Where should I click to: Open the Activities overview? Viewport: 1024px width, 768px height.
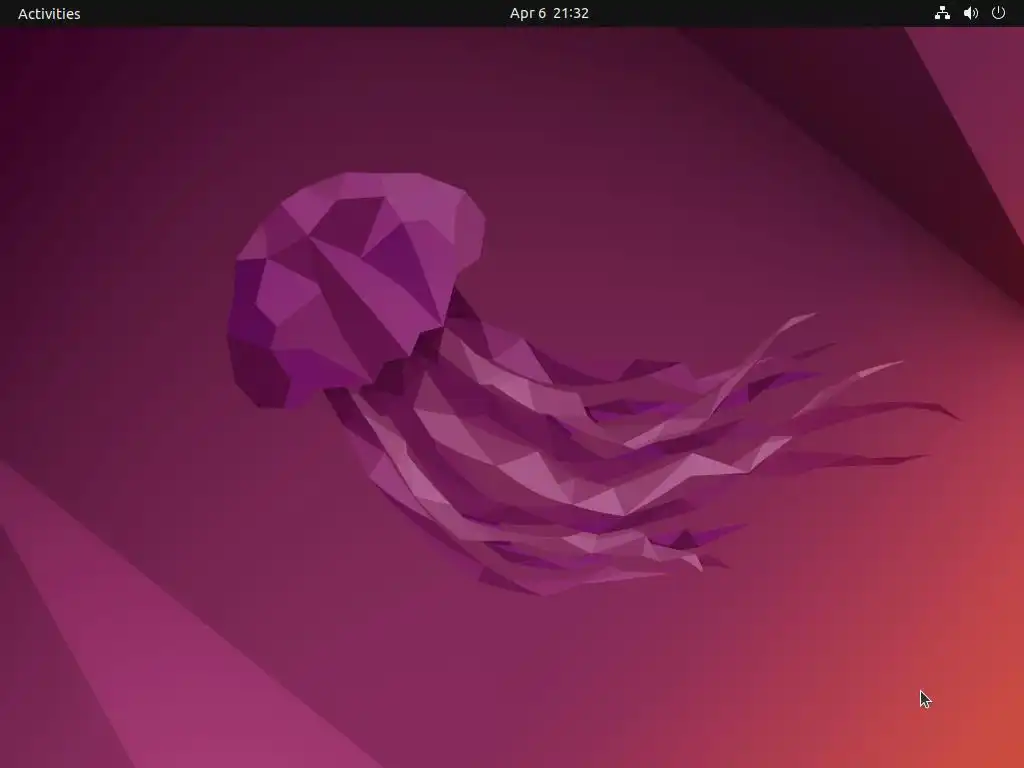pos(49,13)
